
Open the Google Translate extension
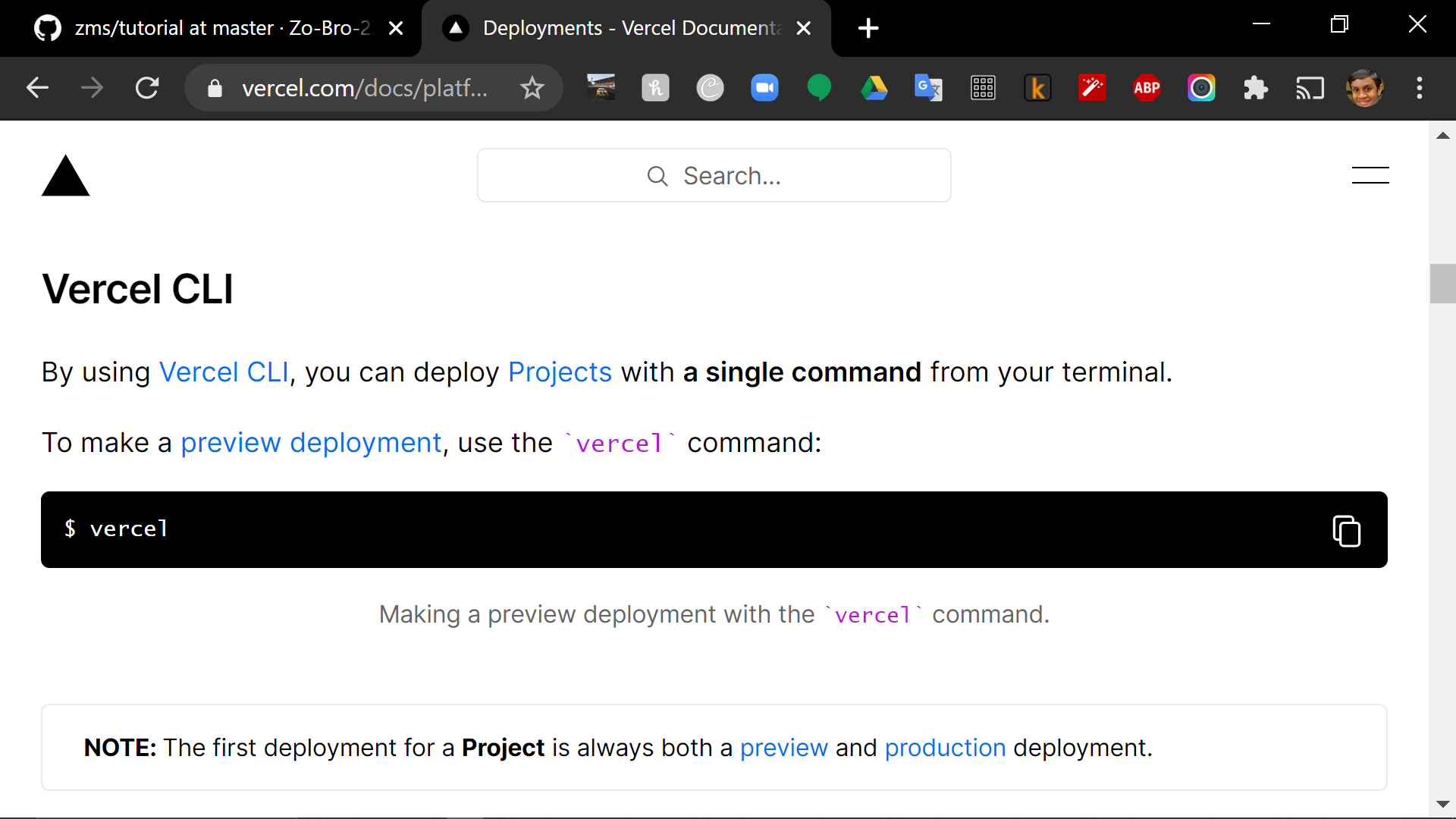pyautogui.click(x=928, y=88)
